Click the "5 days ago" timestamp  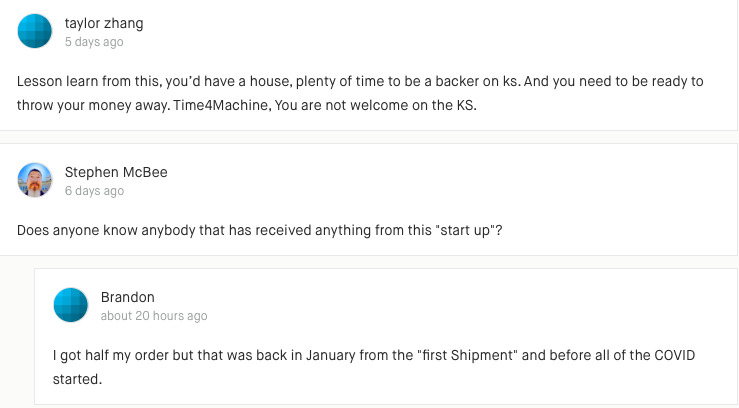(94, 42)
